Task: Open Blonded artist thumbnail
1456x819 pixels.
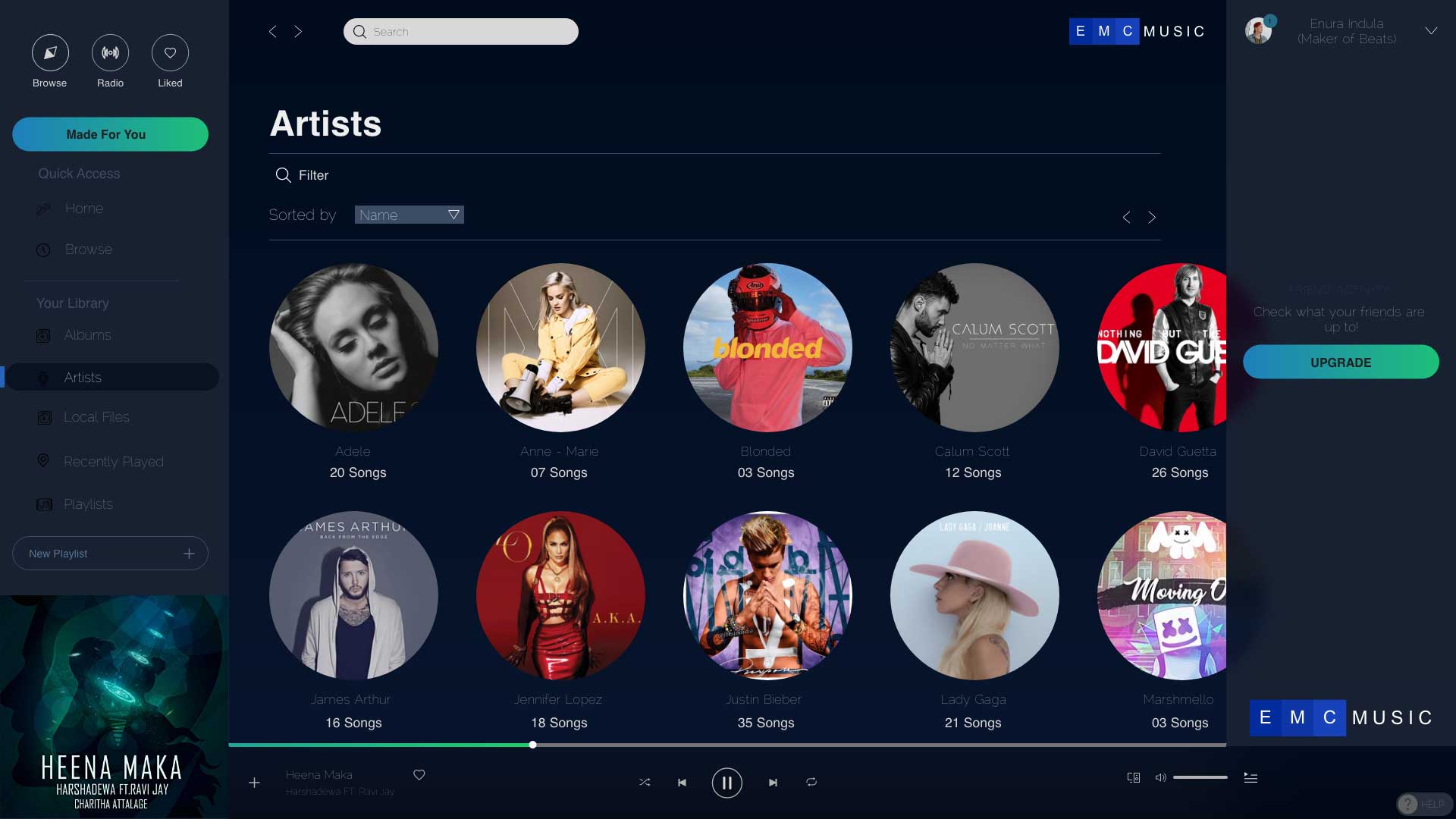Action: [767, 347]
